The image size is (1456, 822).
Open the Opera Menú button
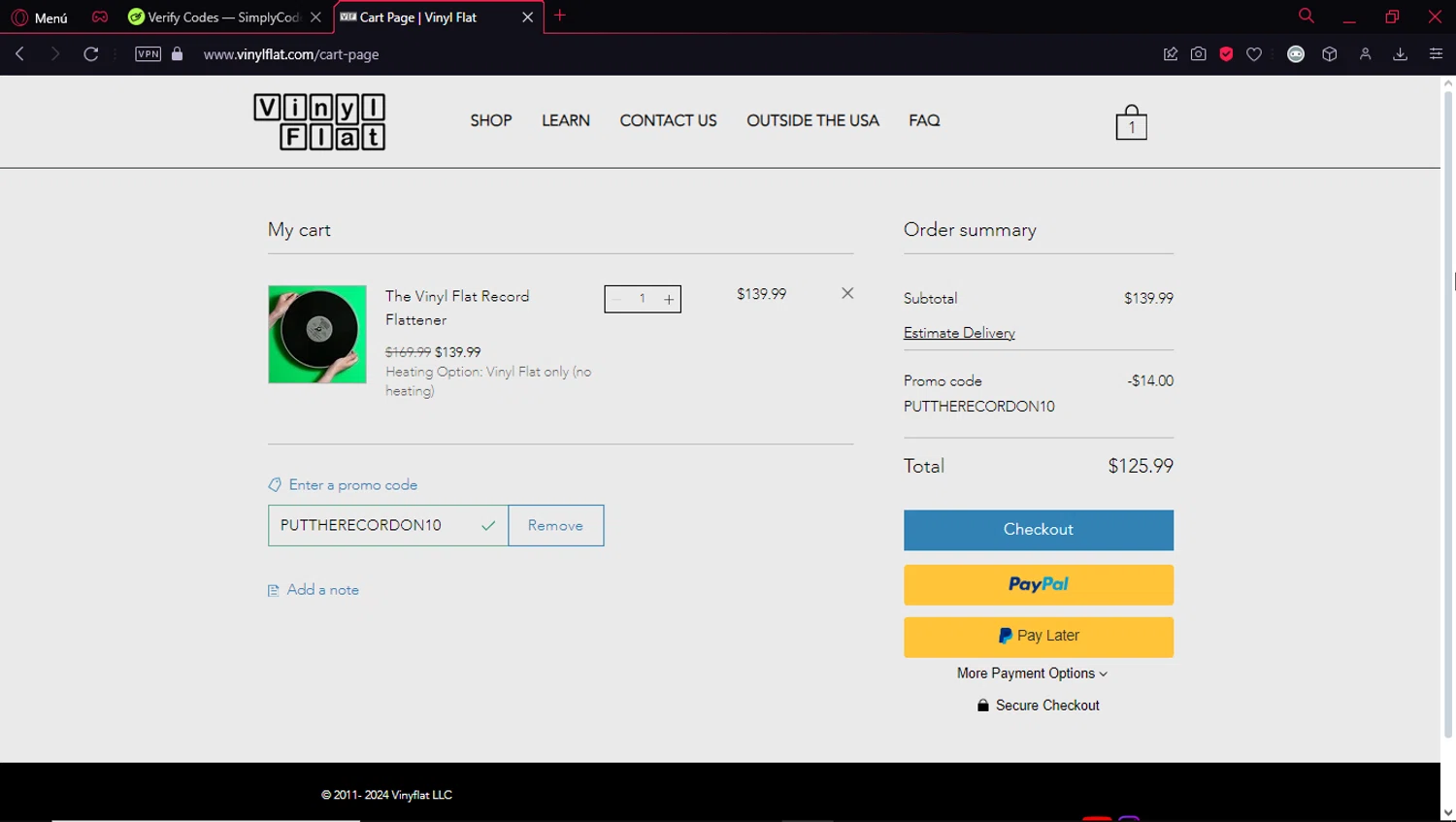point(40,17)
